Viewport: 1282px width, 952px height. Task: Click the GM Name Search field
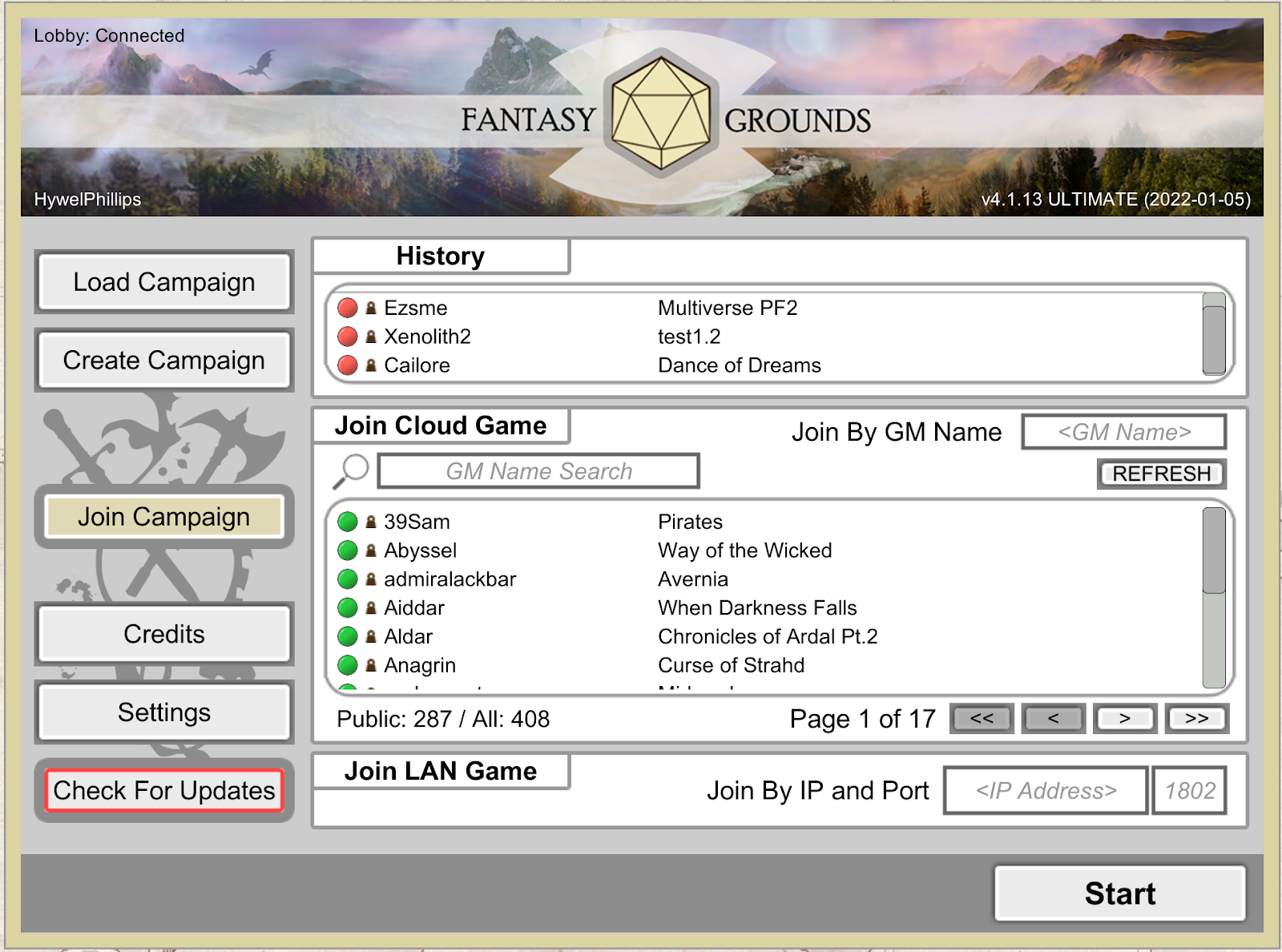(x=539, y=471)
